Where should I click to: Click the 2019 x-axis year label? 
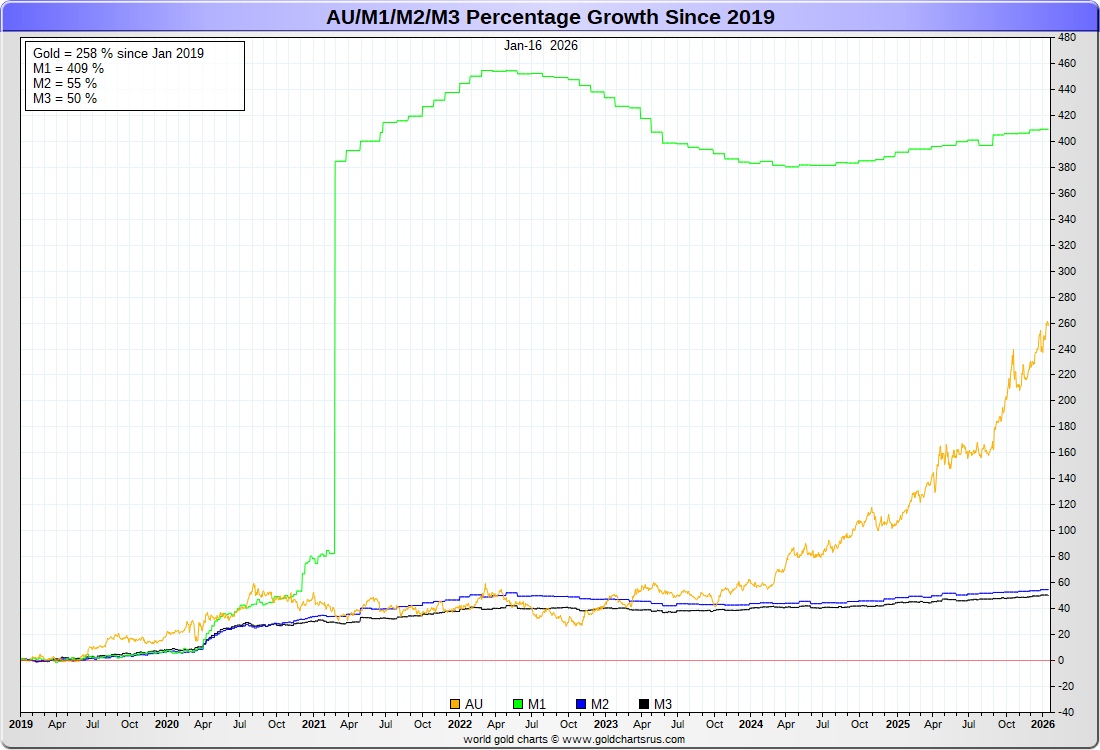click(x=20, y=724)
